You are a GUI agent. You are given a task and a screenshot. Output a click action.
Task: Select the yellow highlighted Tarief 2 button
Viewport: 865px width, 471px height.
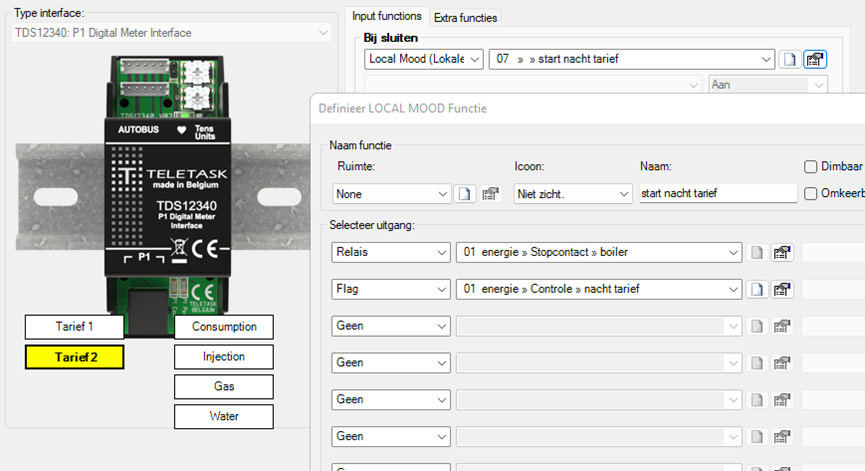[x=74, y=357]
